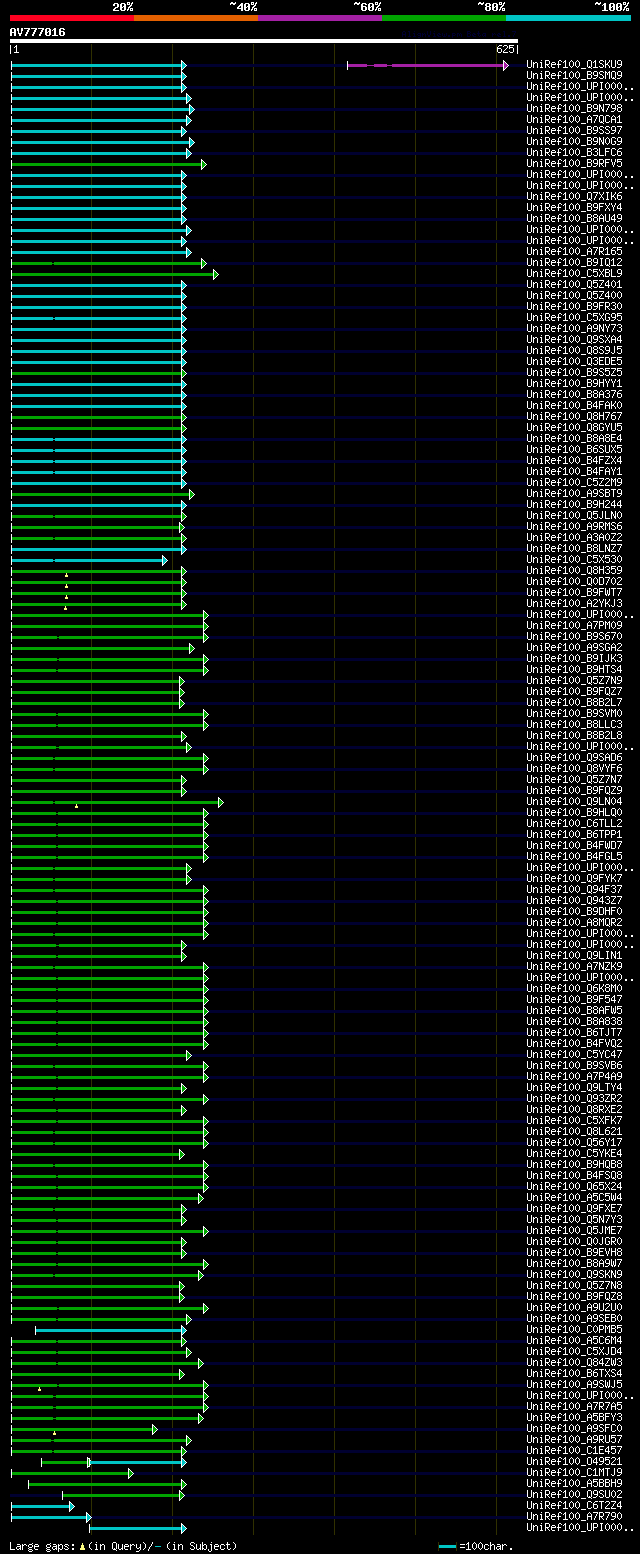The height and width of the screenshot is (1554, 640).
Task: Click the UniRef100_Q9SAD6 label
Action: pos(574,757)
